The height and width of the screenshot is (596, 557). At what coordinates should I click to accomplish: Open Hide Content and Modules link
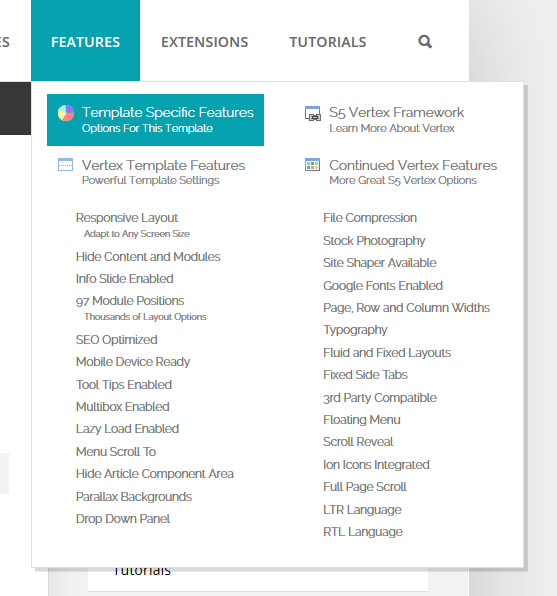[148, 257]
